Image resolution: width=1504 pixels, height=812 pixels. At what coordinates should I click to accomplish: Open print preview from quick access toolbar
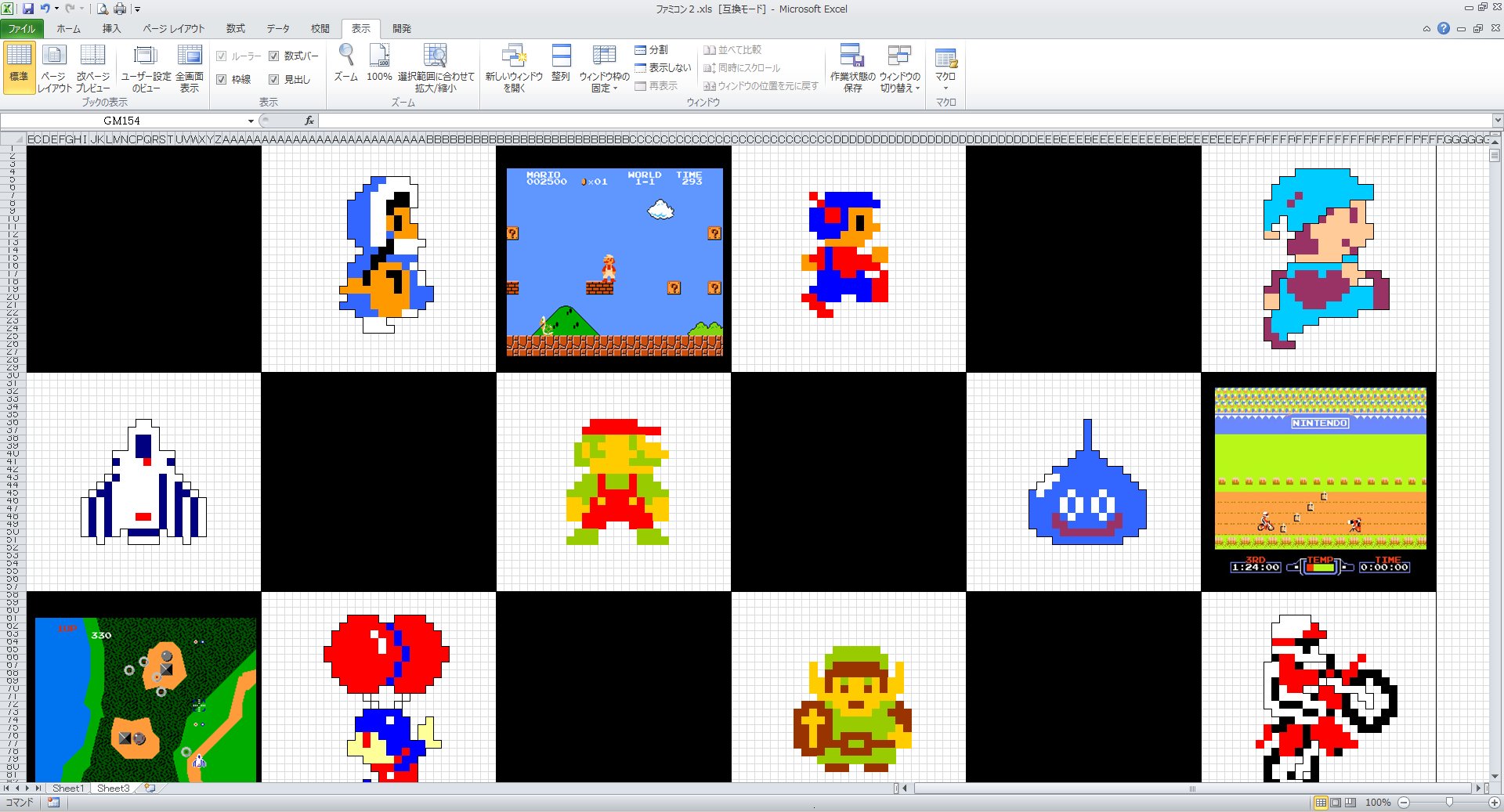(102, 9)
